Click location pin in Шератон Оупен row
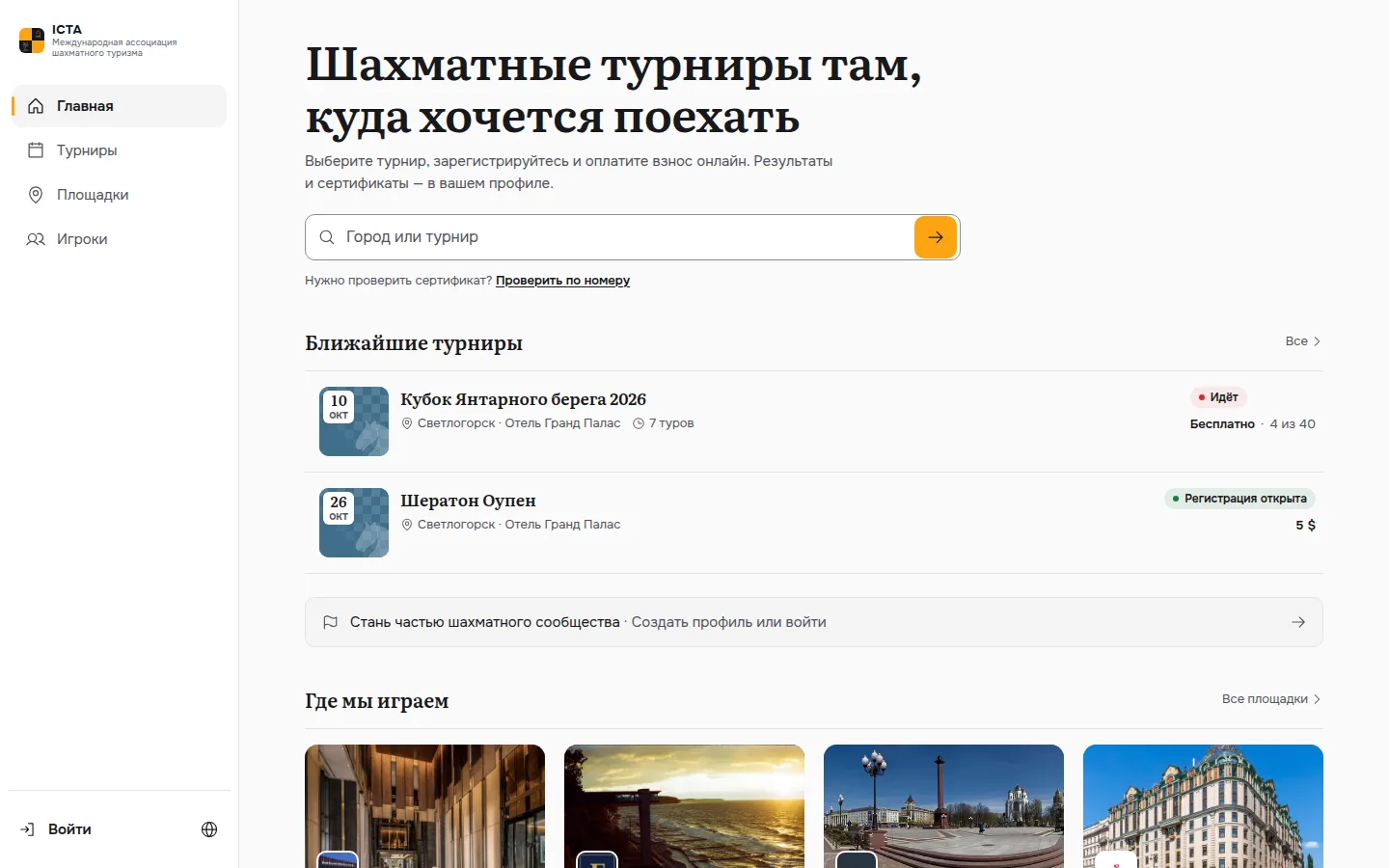 click(x=407, y=525)
